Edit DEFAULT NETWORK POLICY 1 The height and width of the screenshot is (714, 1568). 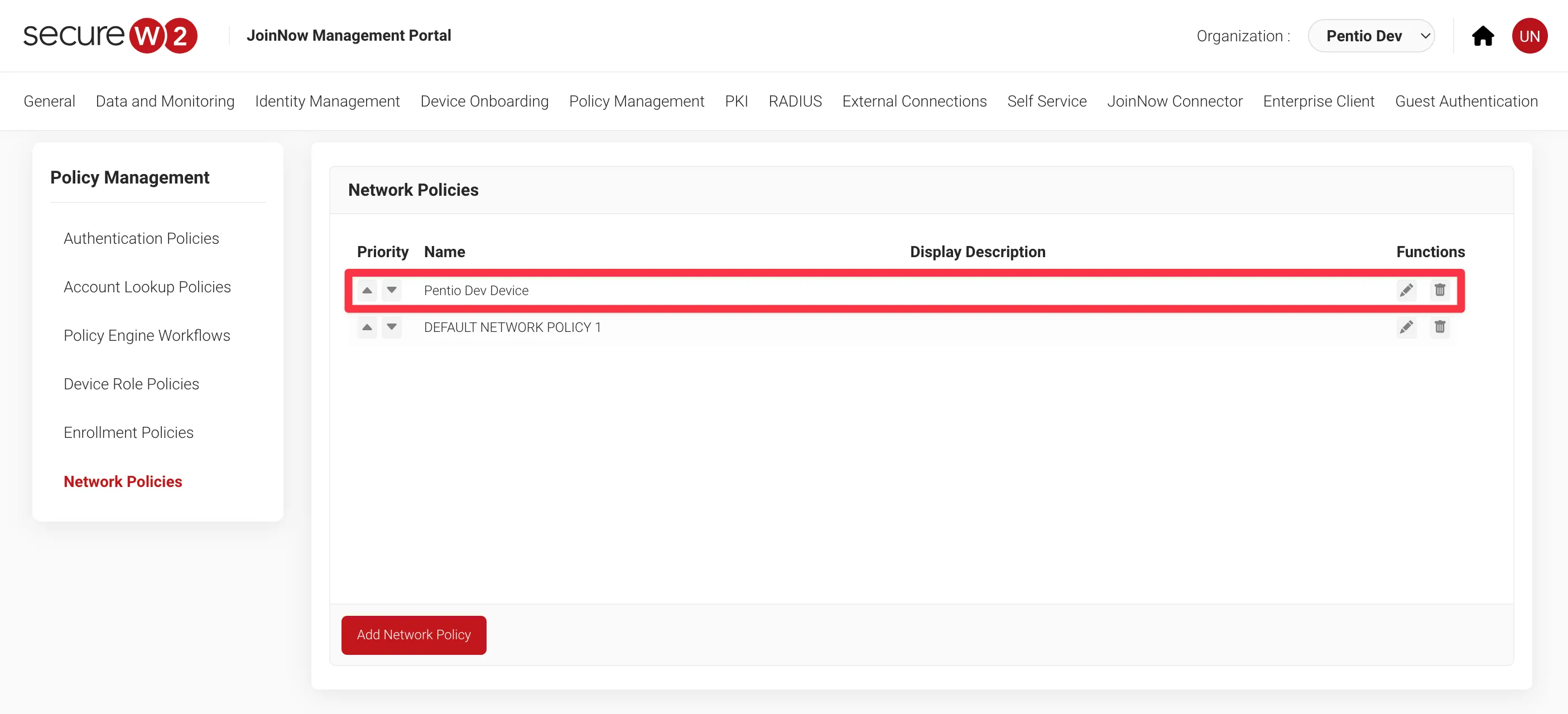(1406, 327)
